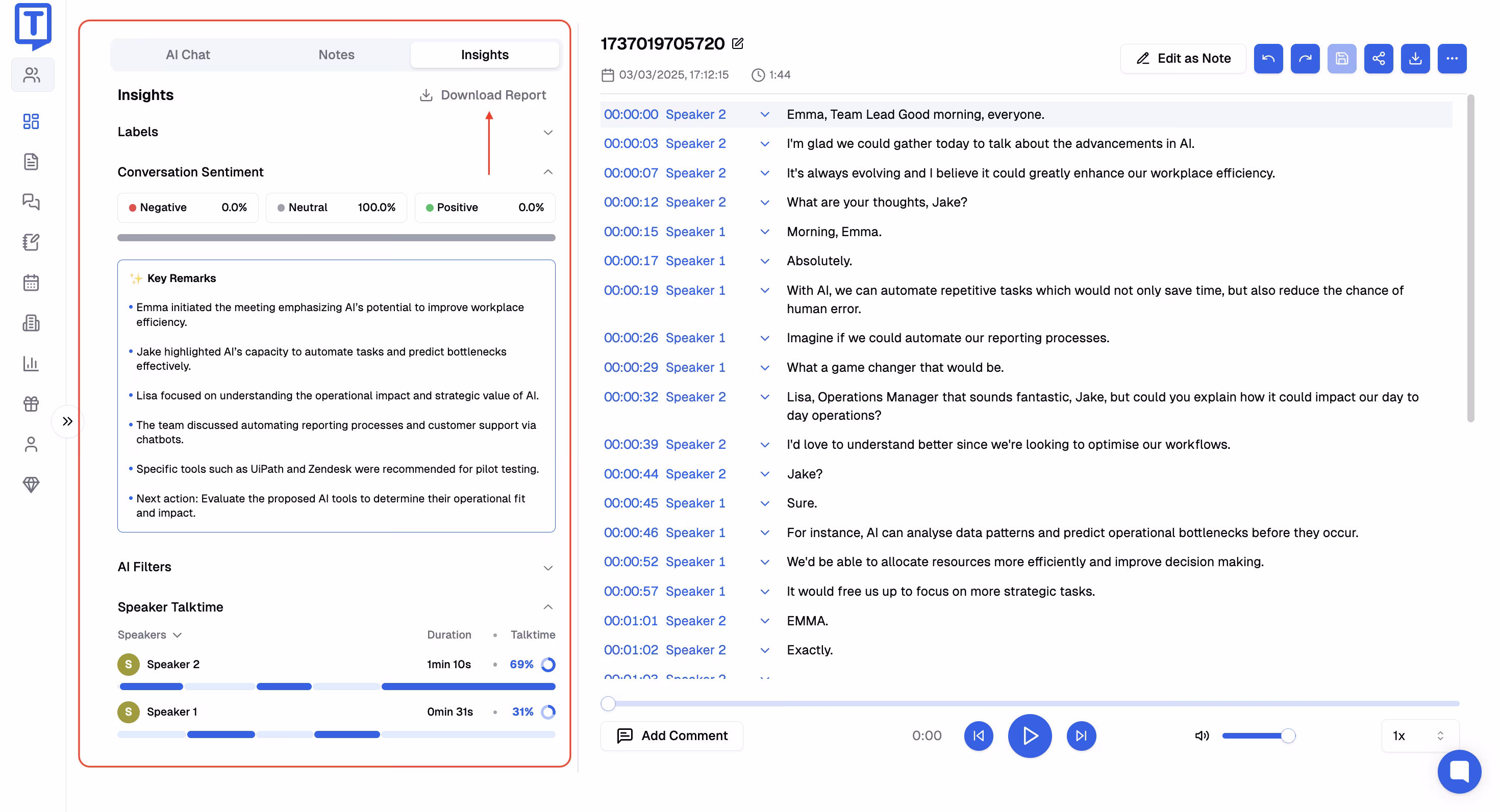Open the notebook edit sidebar icon

(x=31, y=242)
